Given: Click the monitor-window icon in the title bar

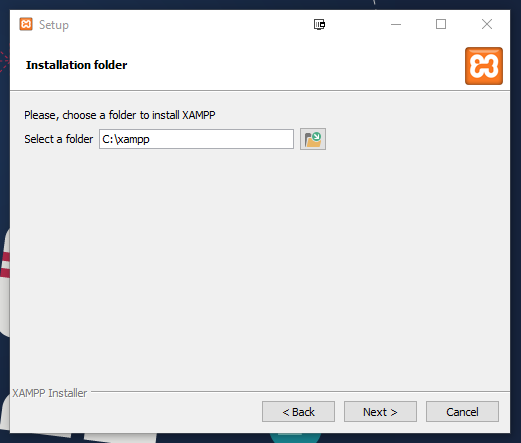Looking at the screenshot, I should 319,24.
